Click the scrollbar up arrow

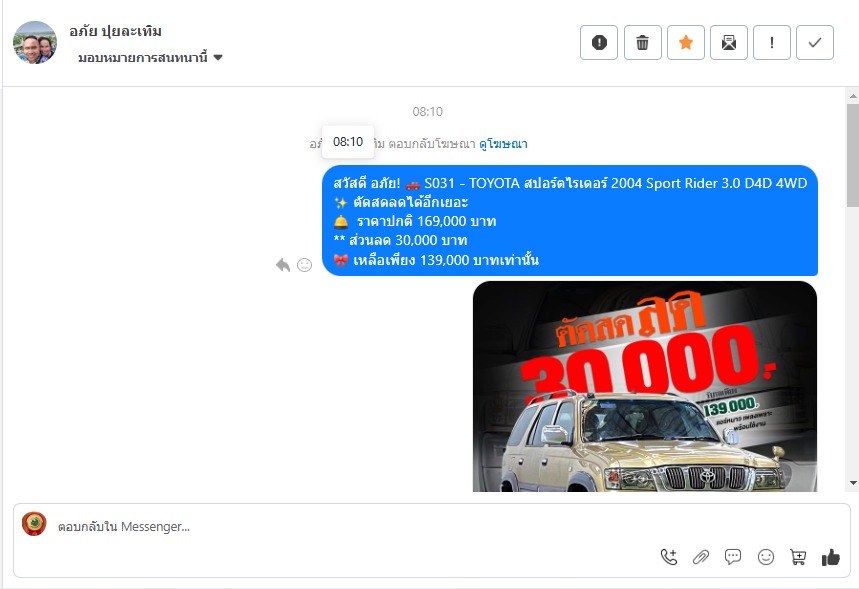coord(853,95)
